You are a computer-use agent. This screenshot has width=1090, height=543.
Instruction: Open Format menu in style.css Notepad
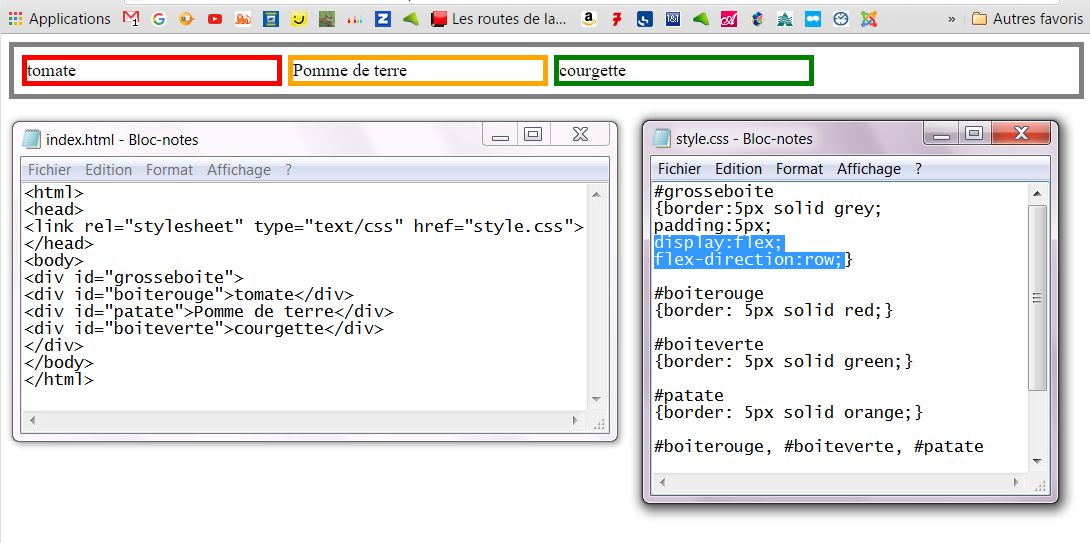pyautogui.click(x=799, y=169)
